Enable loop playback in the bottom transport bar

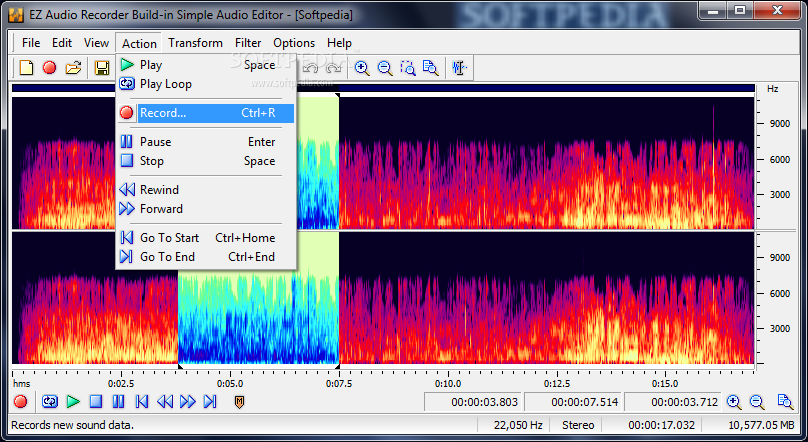50,401
